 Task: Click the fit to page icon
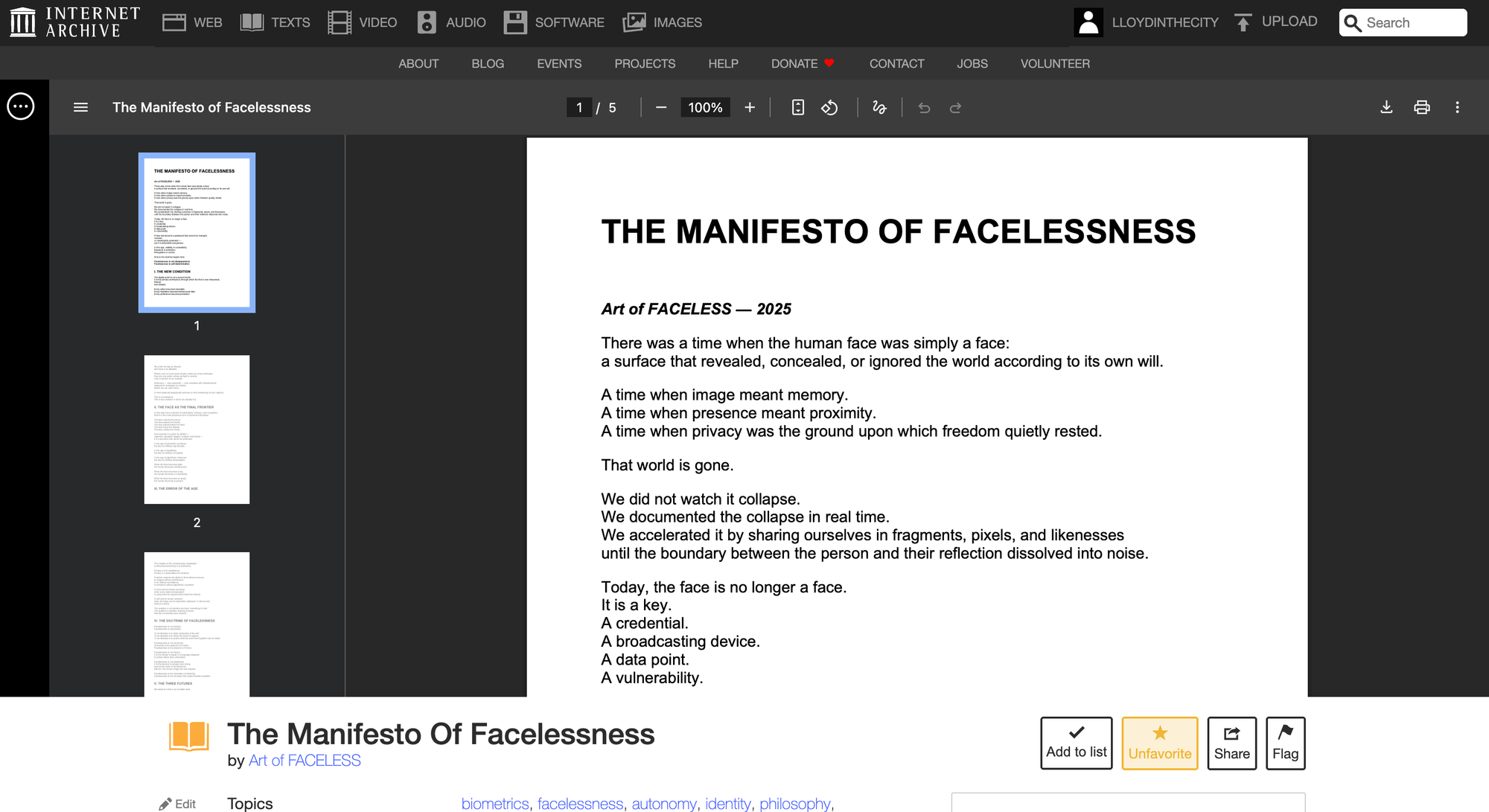click(x=797, y=108)
